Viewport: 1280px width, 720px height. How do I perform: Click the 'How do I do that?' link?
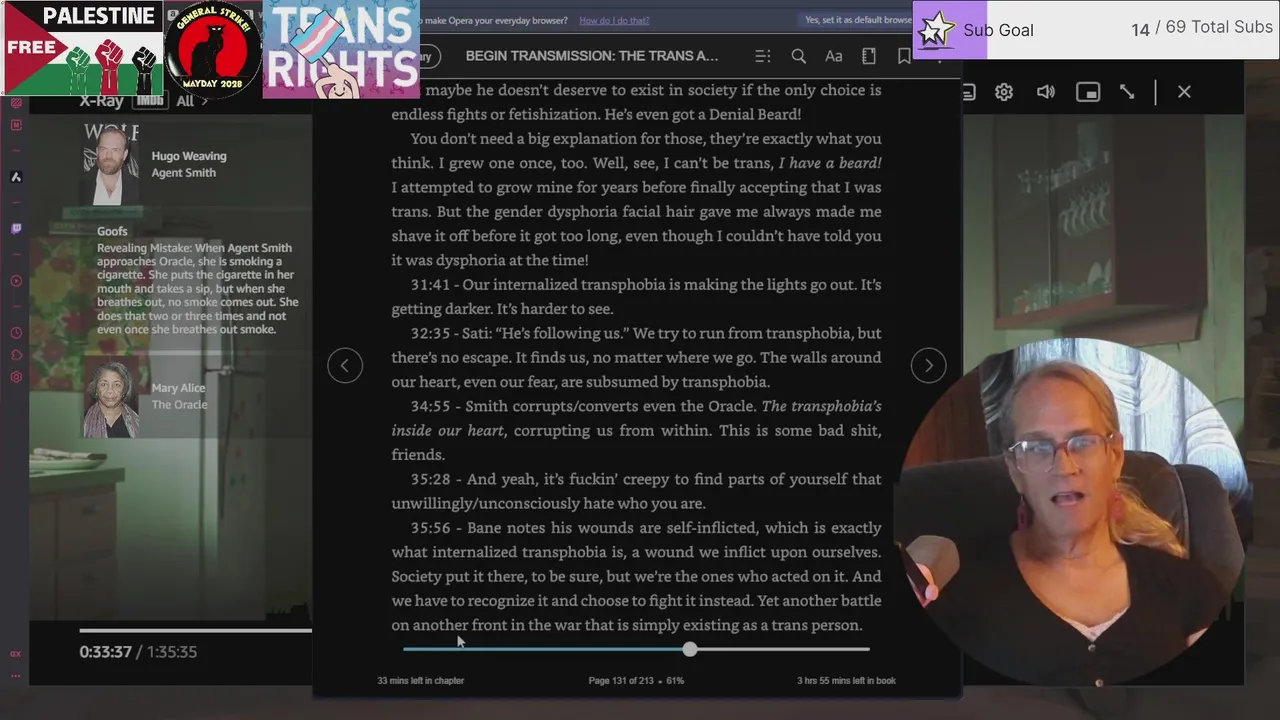[x=614, y=20]
